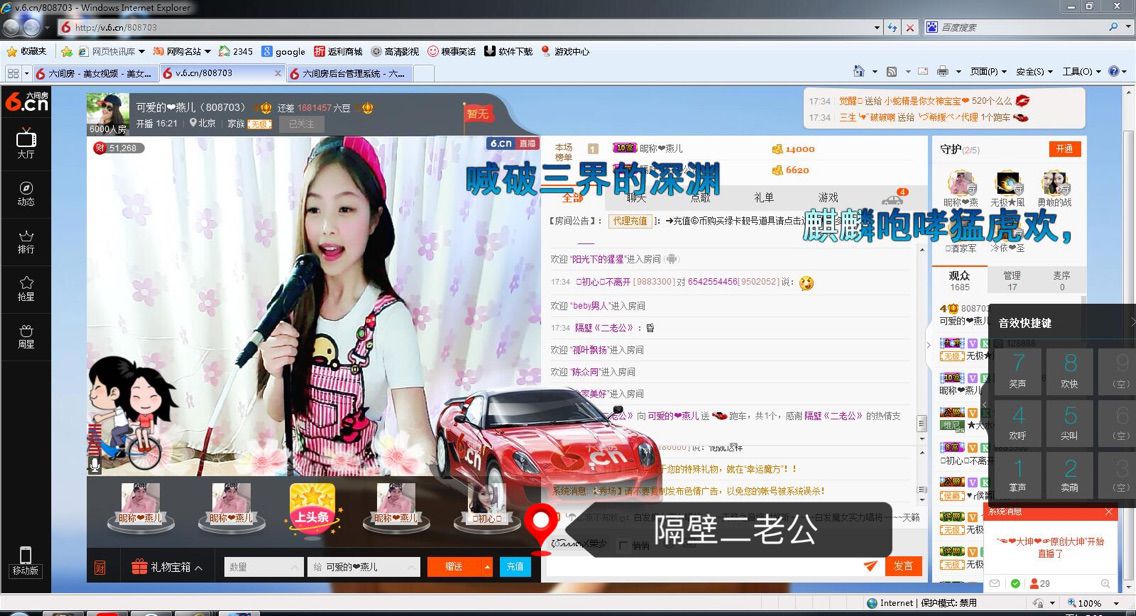The image size is (1136, 616).
Task: Close the 系统消息 popup
Action: click(1108, 512)
